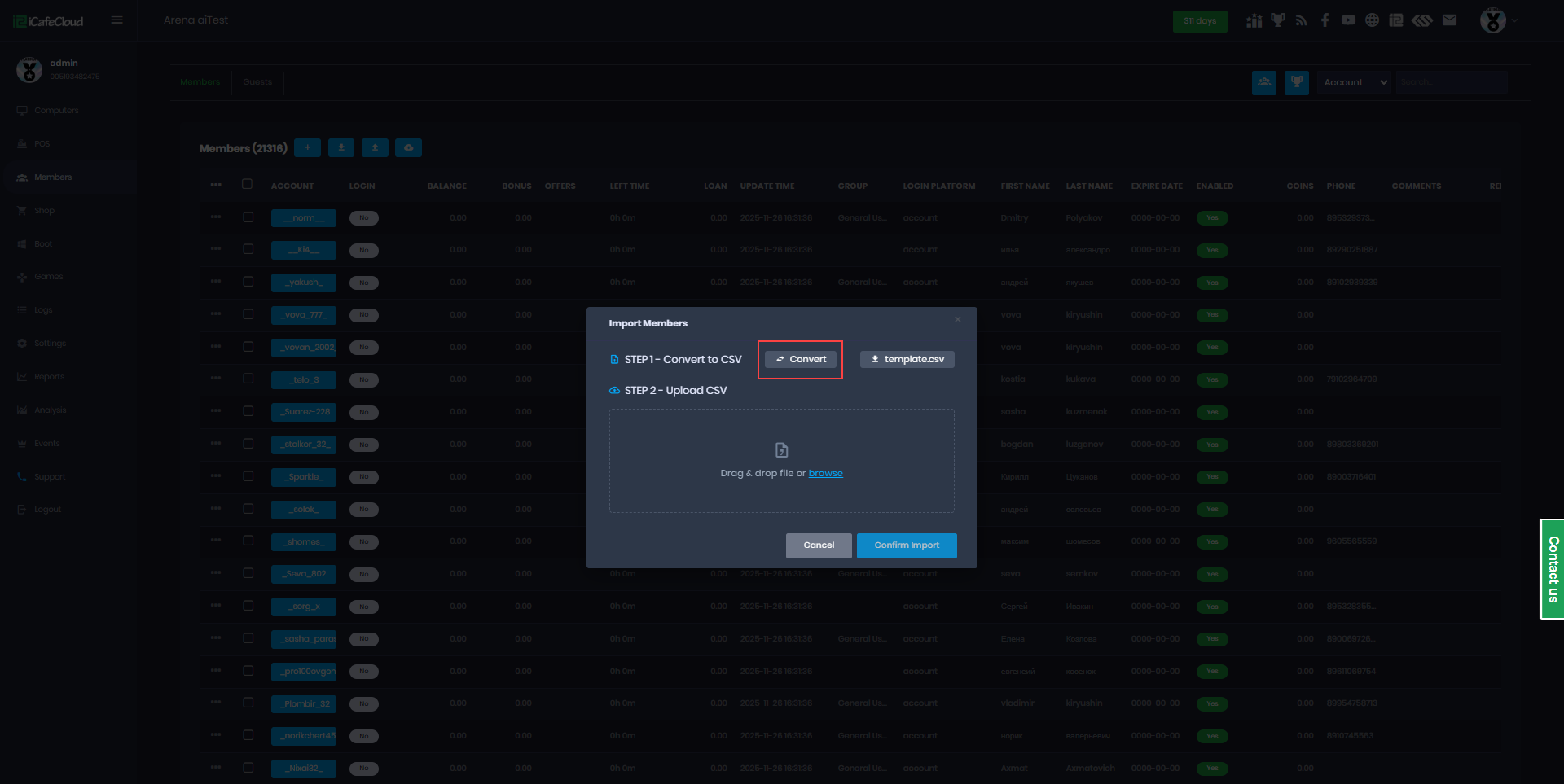Tick the select-all checkbox in table header
This screenshot has width=1564, height=784.
pyautogui.click(x=248, y=184)
